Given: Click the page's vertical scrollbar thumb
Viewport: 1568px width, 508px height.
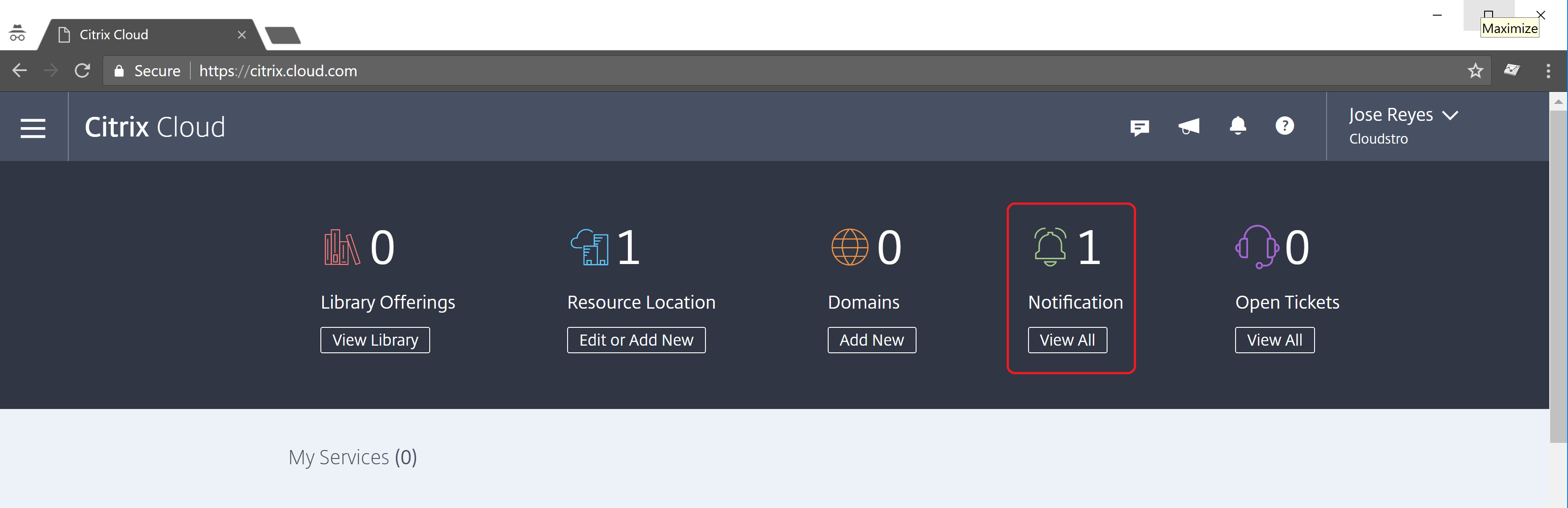Looking at the screenshot, I should click(1558, 274).
